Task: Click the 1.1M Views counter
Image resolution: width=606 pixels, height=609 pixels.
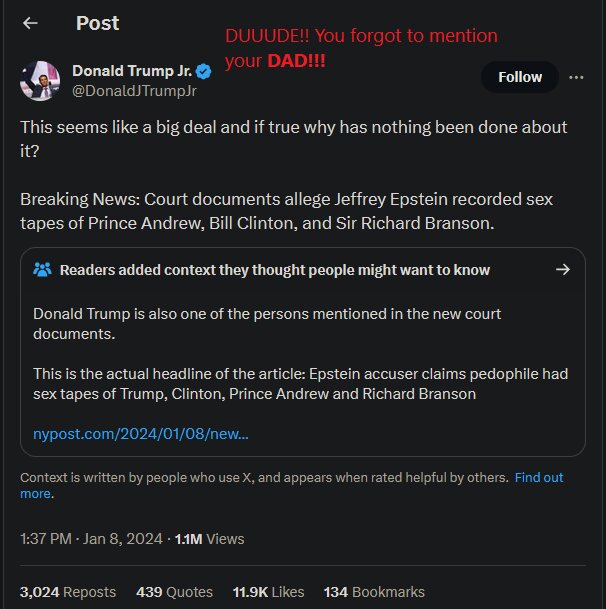Action: tap(209, 539)
